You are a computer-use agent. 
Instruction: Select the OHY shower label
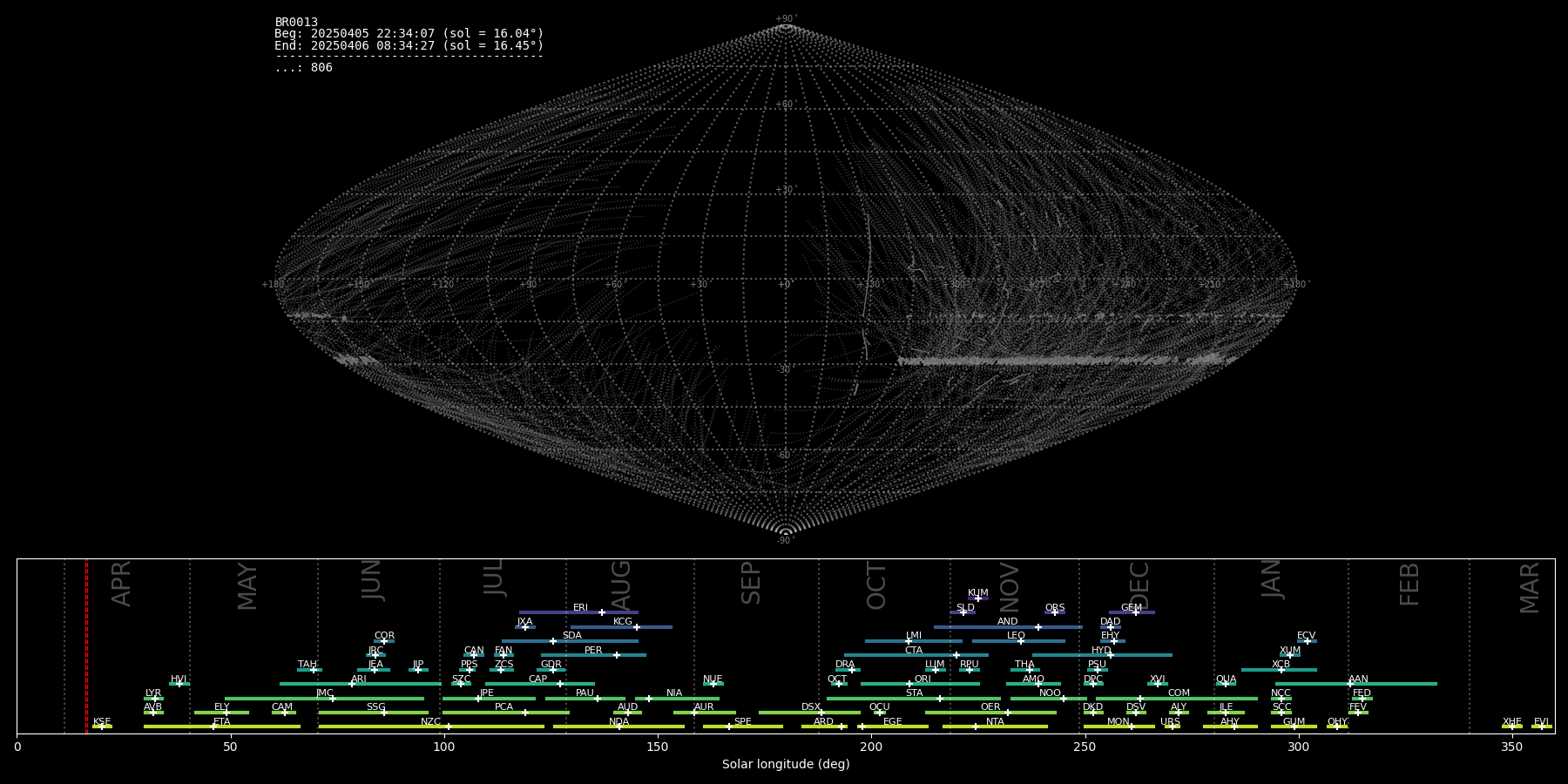click(x=1337, y=722)
